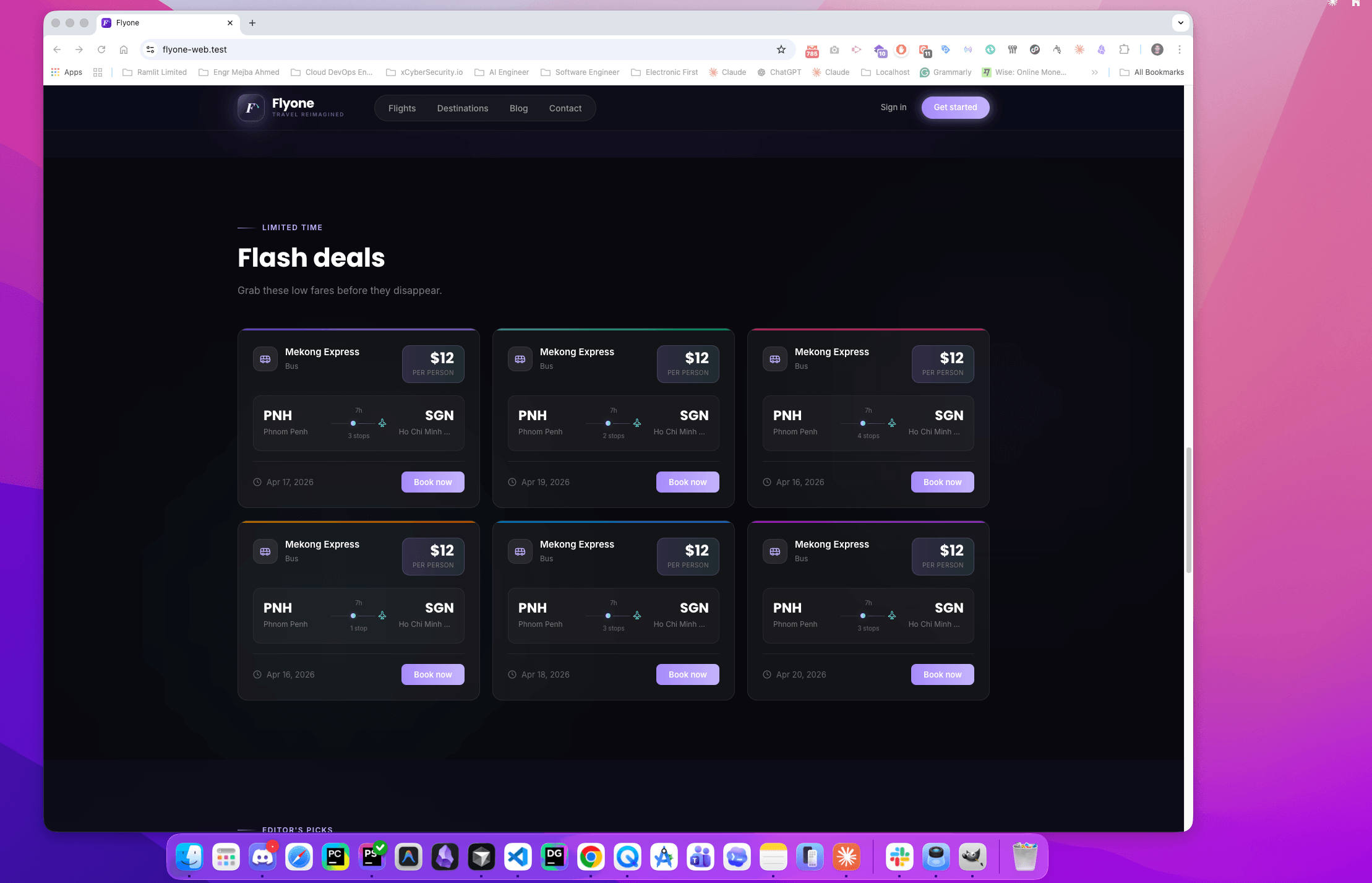This screenshot has height=883, width=1372.
Task: Book the Apr 19, 2026 deal
Action: (687, 482)
